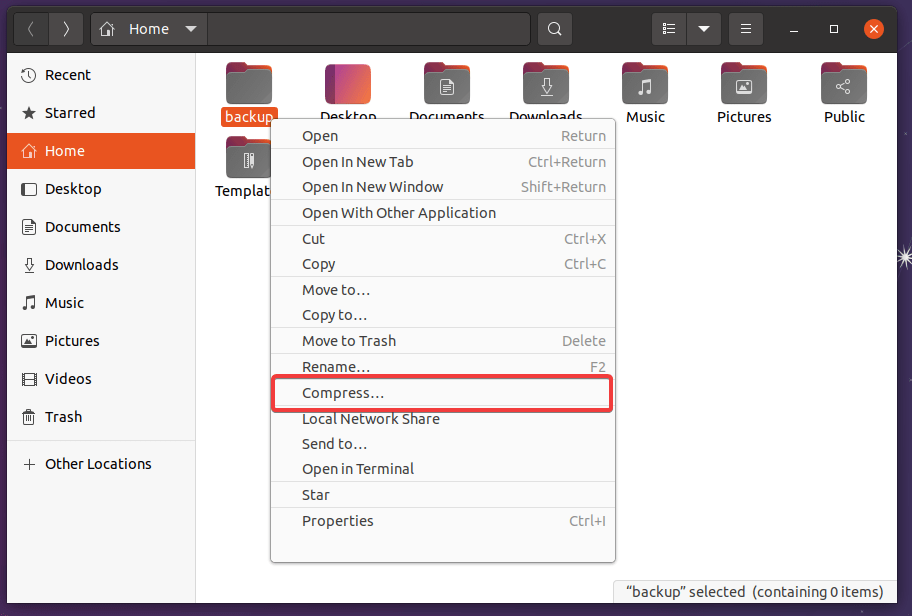Open the Recent sidebar entry
Viewport: 912px width, 616px height.
(66, 74)
